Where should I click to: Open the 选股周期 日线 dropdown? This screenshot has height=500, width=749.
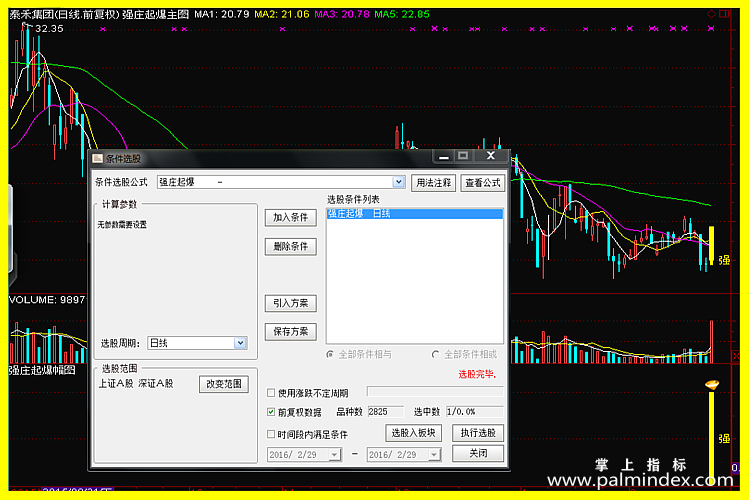coord(240,343)
